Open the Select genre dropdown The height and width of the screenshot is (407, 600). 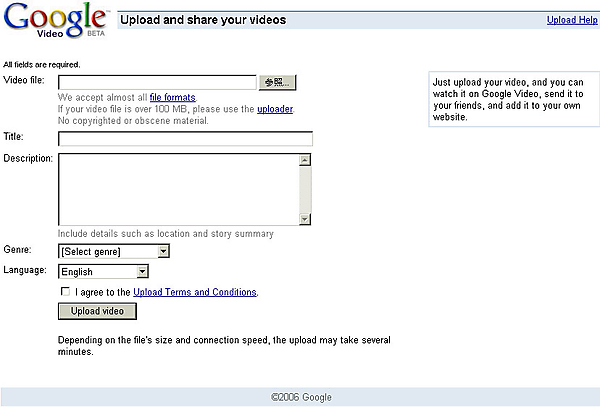click(x=114, y=251)
